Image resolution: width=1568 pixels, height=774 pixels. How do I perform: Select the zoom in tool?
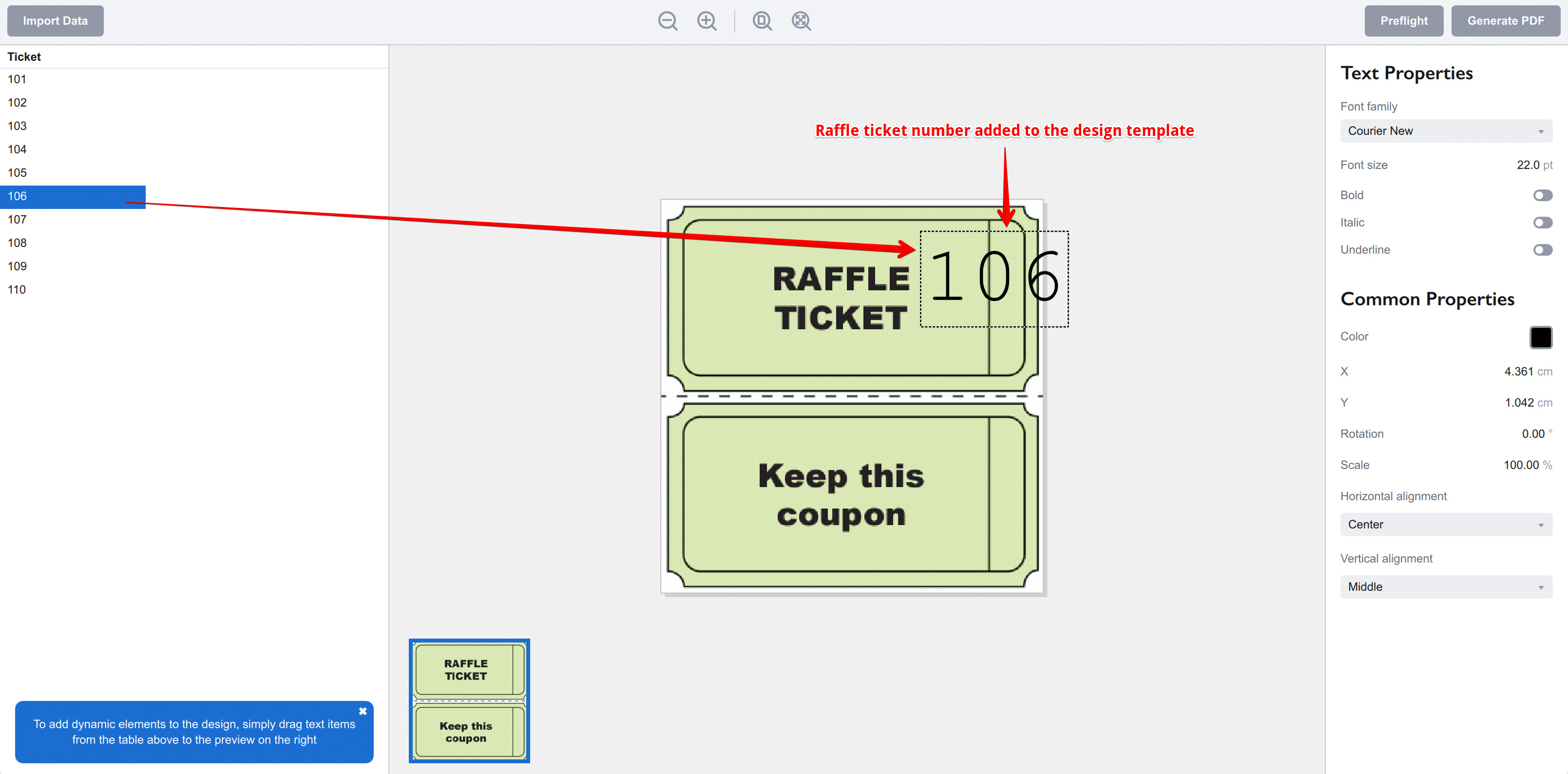[x=707, y=20]
